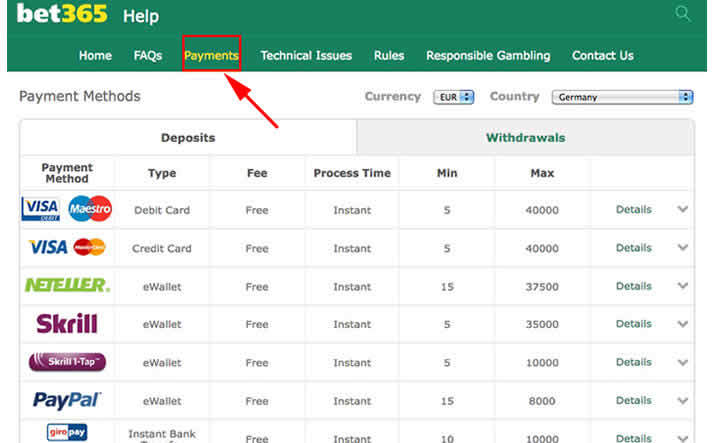This screenshot has height=443, width=714.
Task: Open Details link for Skrill
Action: (634, 324)
